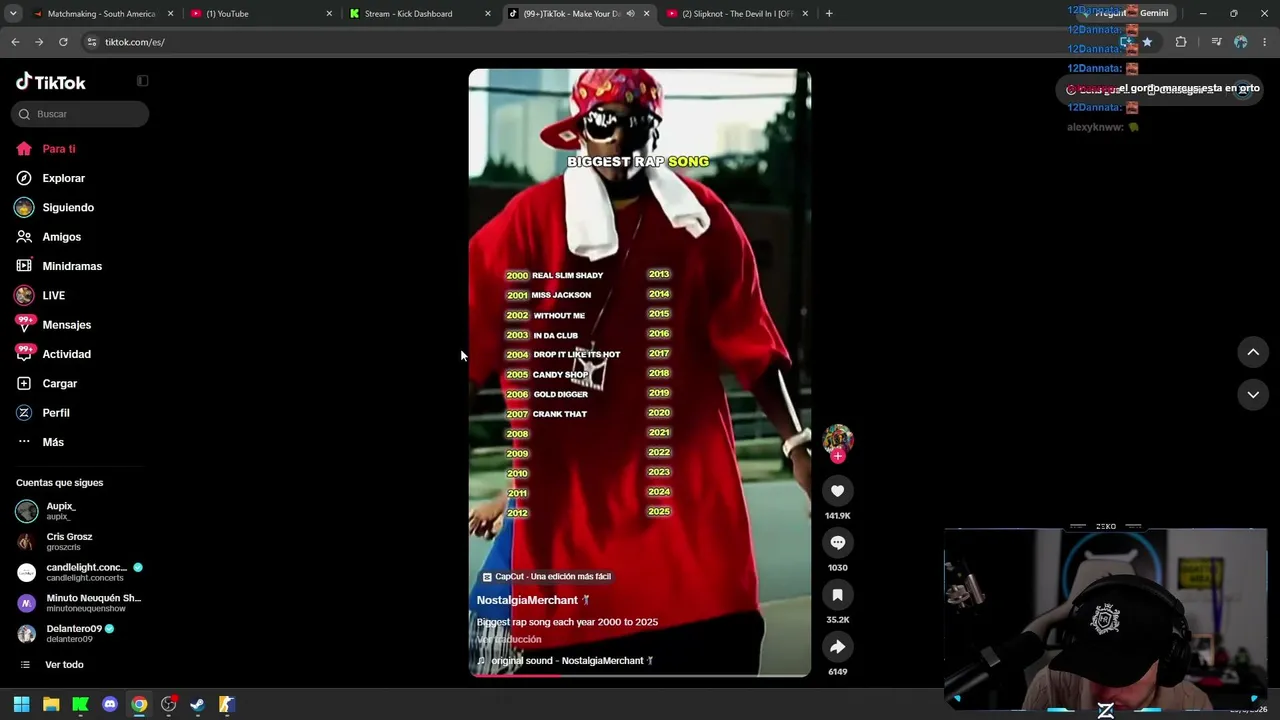This screenshot has width=1280, height=720.
Task: Open File Explorer from the taskbar
Action: click(51, 704)
